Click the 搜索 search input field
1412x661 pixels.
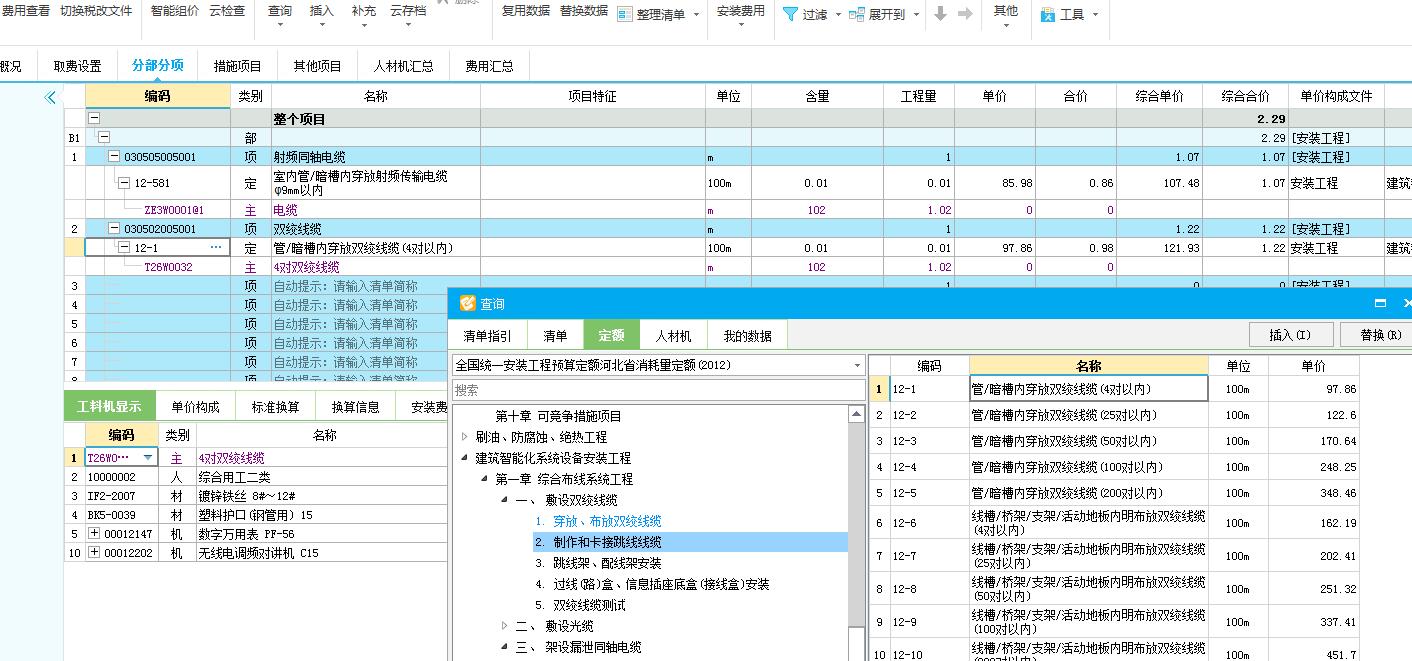point(658,390)
